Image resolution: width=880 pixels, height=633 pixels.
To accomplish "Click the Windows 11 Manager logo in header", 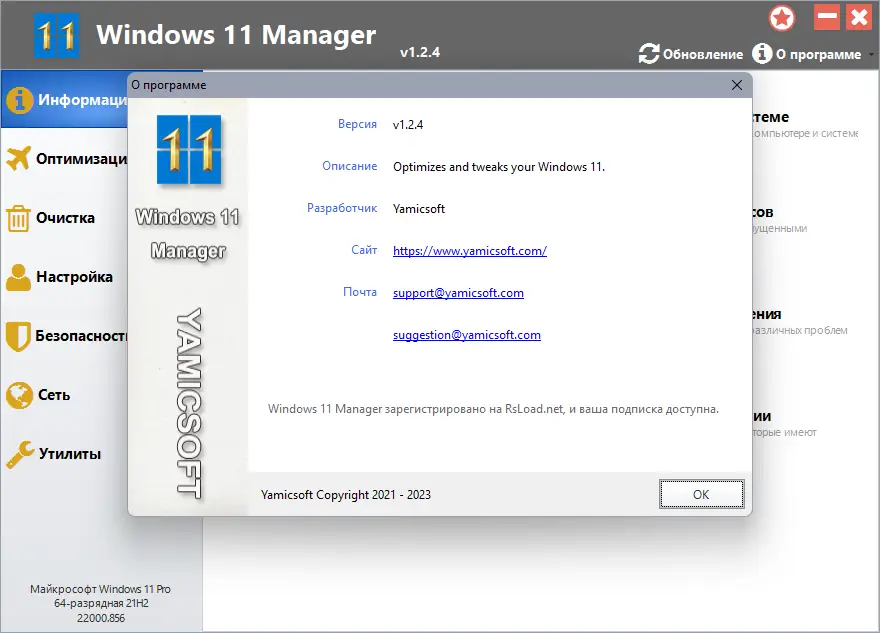I will tap(57, 36).
